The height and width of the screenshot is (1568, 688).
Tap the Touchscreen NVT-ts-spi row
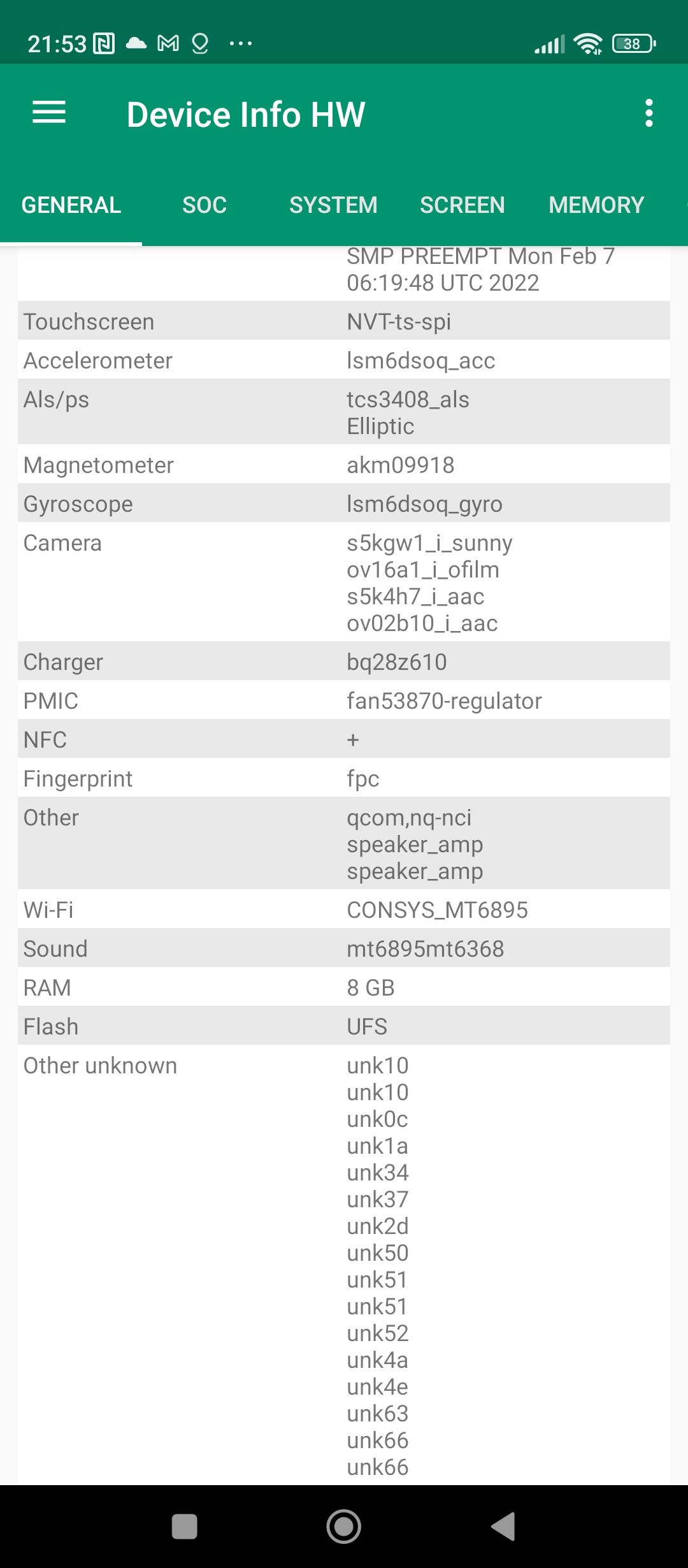(x=344, y=321)
